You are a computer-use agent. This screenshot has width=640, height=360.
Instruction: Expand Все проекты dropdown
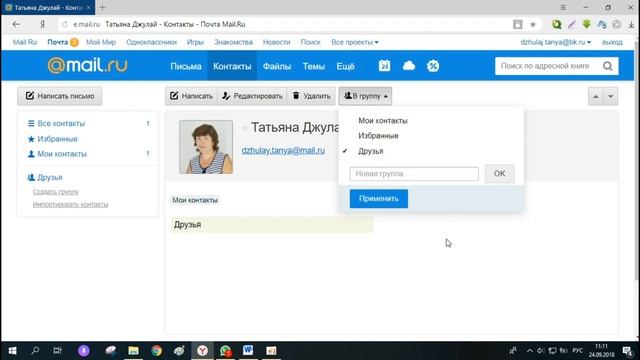pyautogui.click(x=355, y=42)
